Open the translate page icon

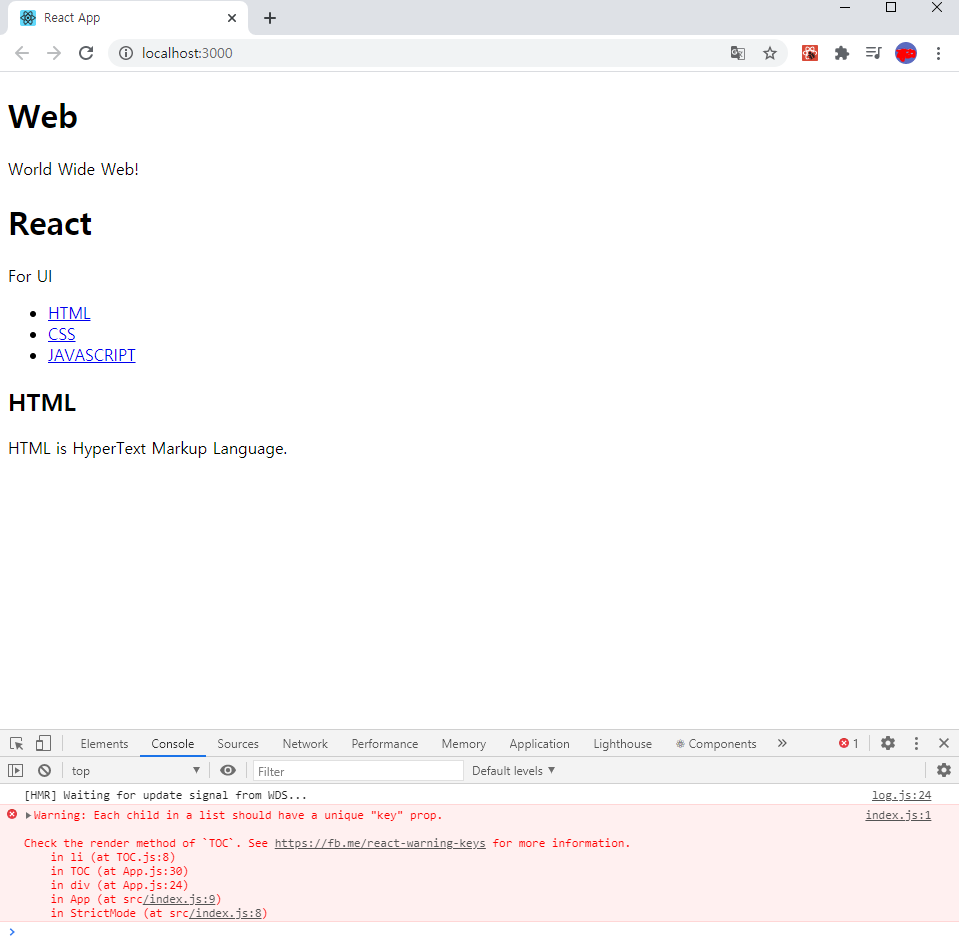pos(738,53)
